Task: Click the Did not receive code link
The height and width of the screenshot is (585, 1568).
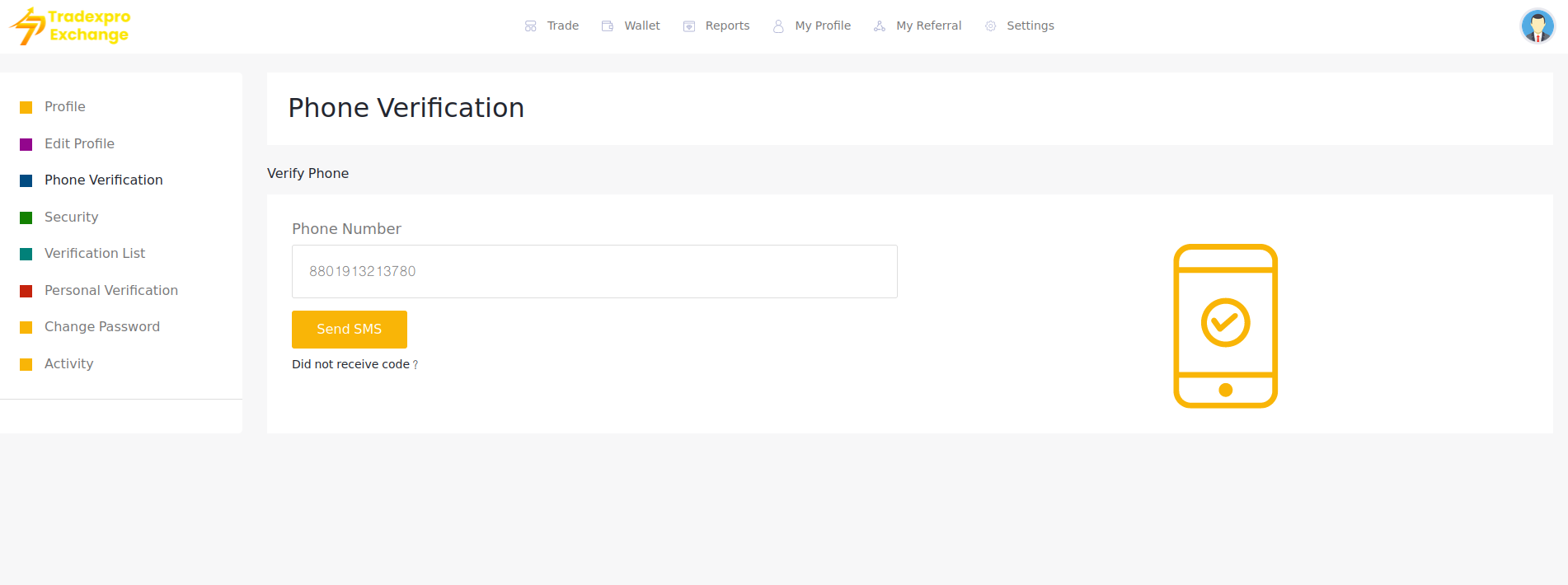Action: pyautogui.click(x=355, y=364)
